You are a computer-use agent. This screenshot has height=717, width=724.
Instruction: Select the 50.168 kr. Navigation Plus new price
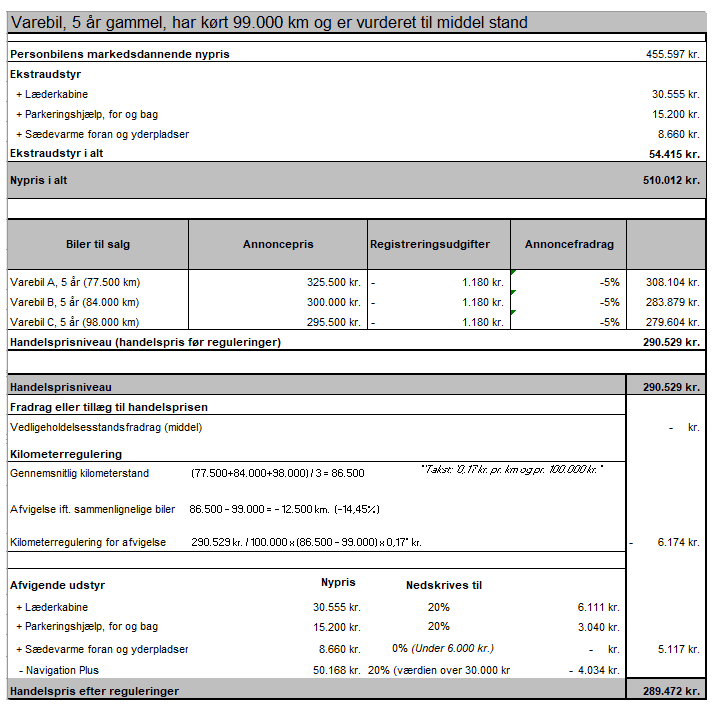pos(336,670)
